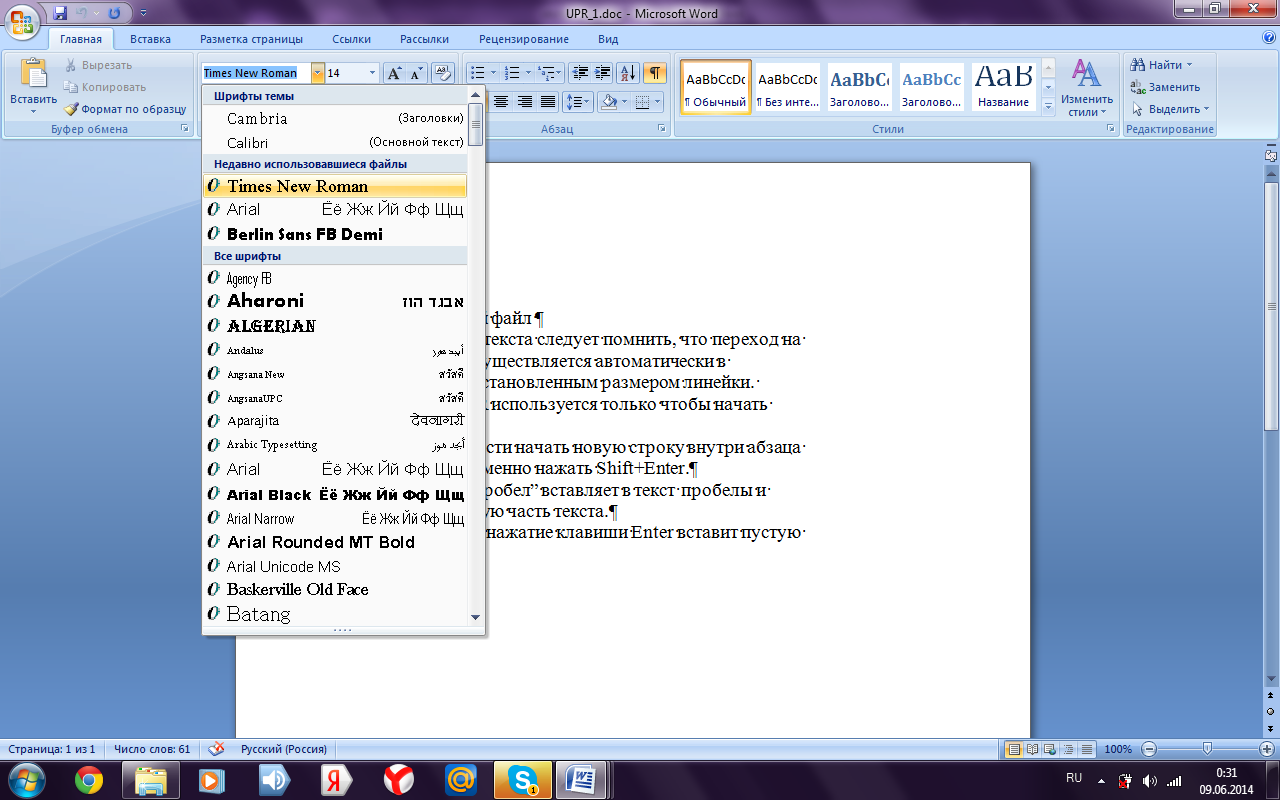Viewport: 1280px width, 800px height.
Task: Increase font size with Grow Font icon
Action: coord(395,73)
